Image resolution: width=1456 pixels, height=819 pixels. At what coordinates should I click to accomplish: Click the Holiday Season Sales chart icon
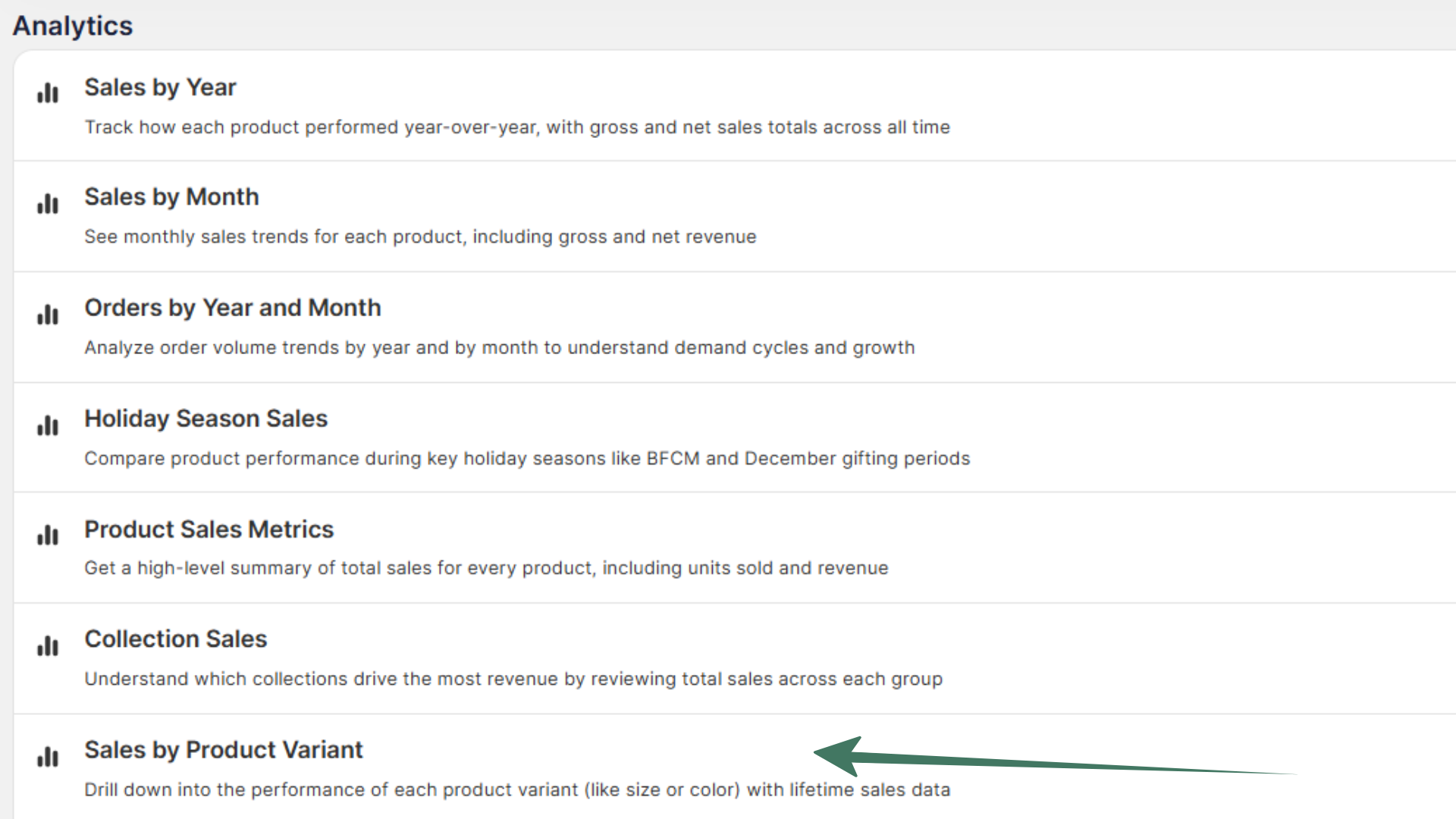tap(47, 425)
